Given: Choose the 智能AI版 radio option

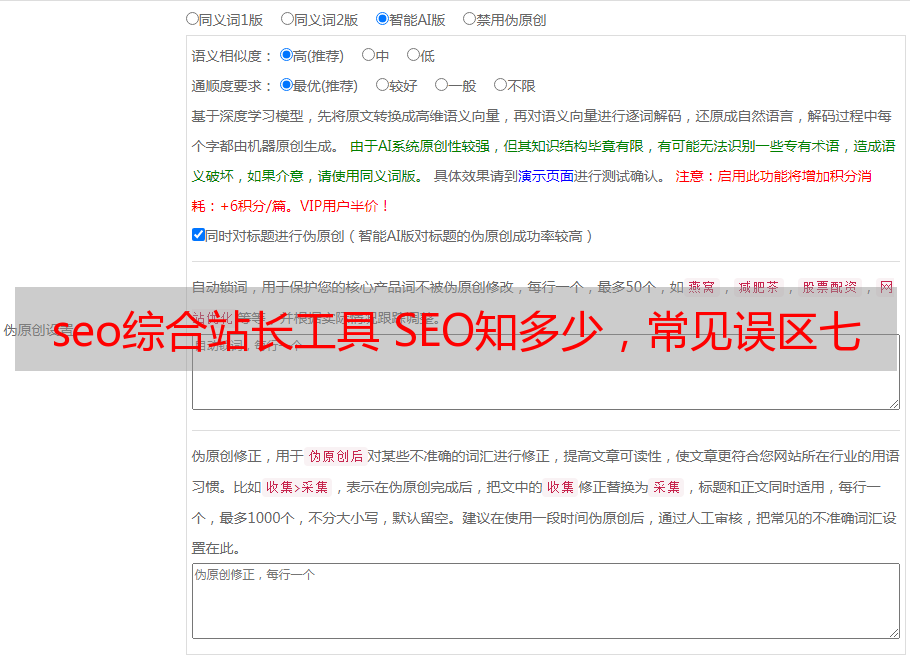Looking at the screenshot, I should click(x=382, y=19).
